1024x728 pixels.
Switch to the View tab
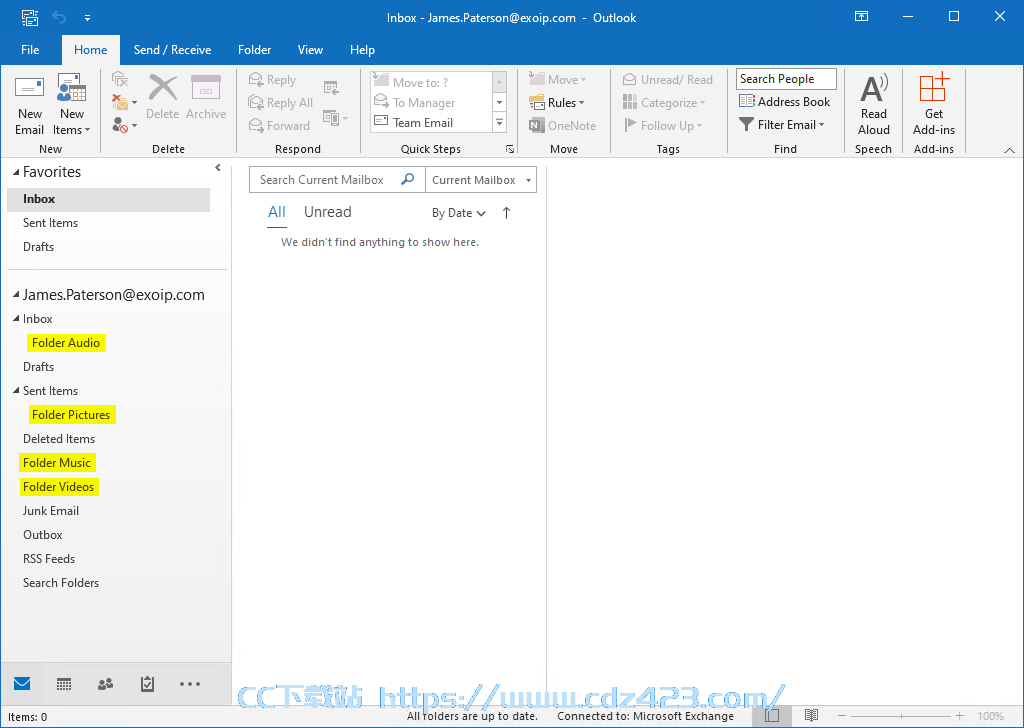point(310,50)
